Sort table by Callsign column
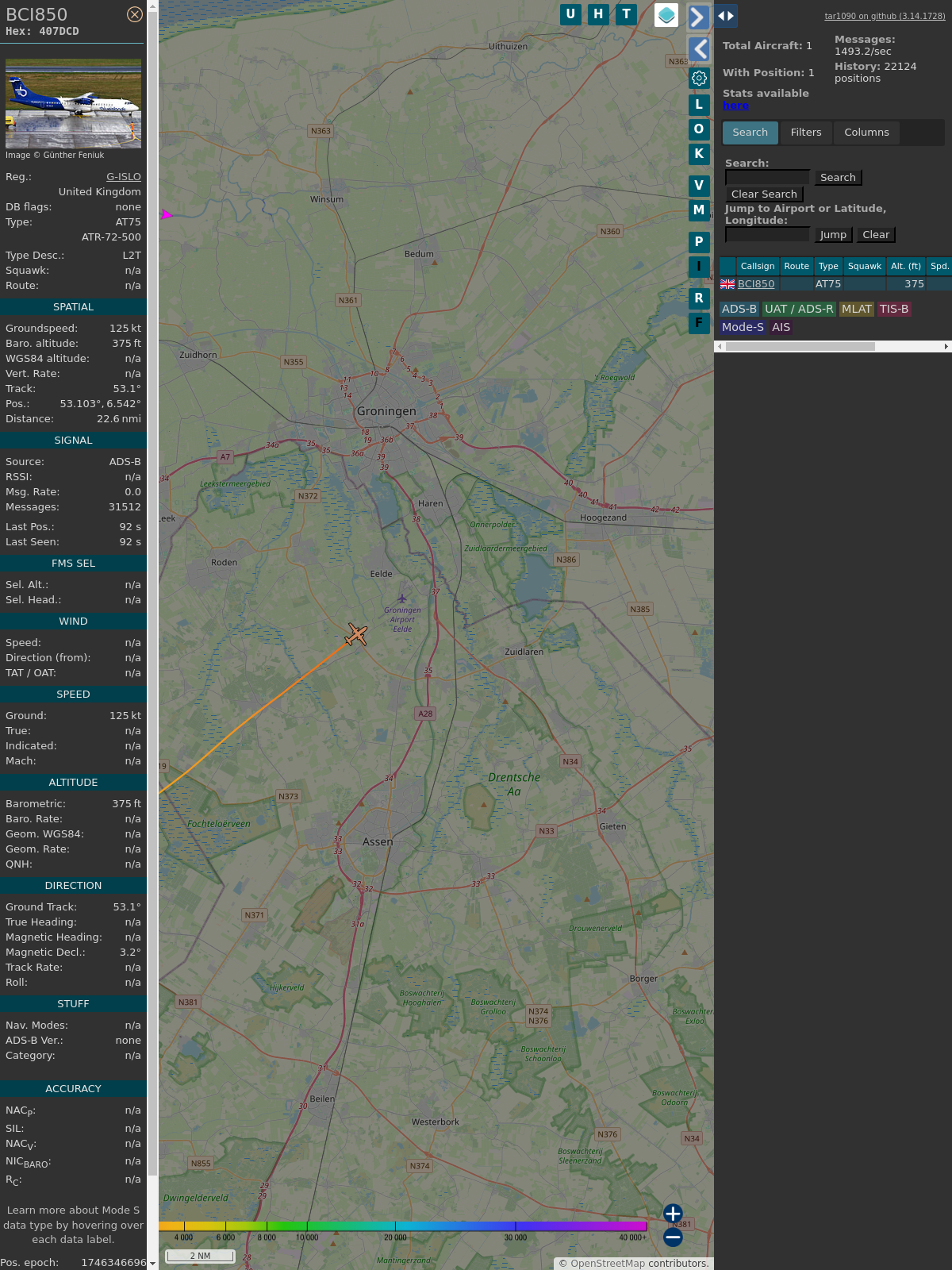Viewport: 952px width, 1270px height. coord(758,267)
